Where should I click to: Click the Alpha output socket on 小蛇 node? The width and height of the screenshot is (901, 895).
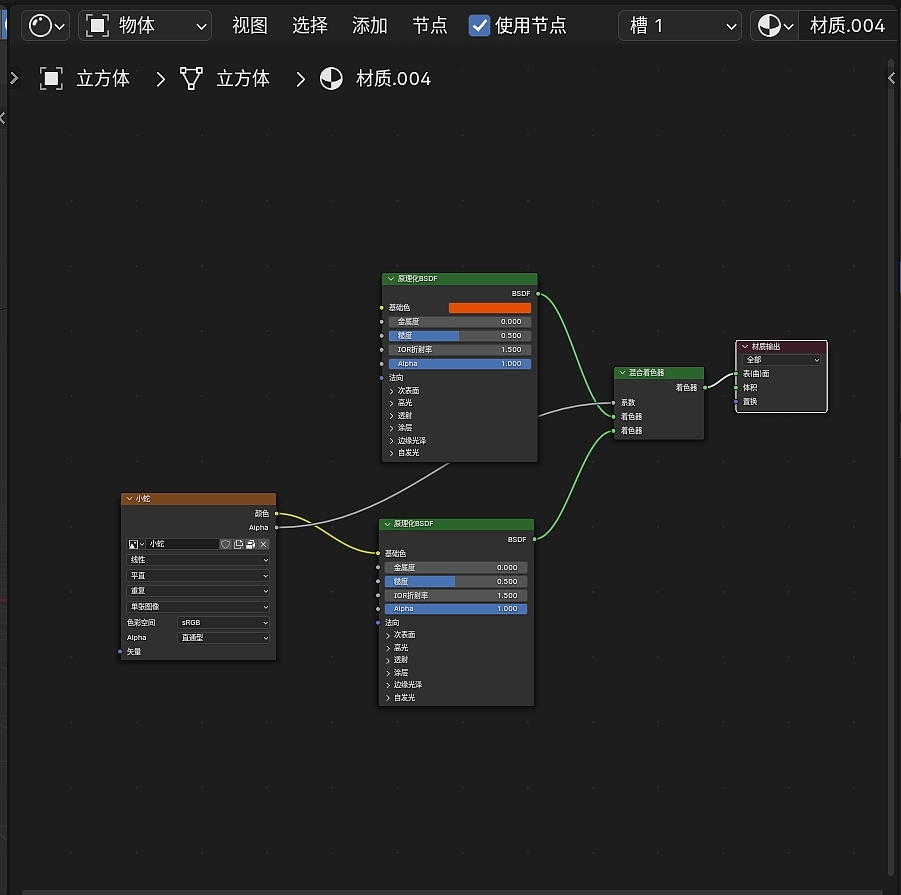(276, 527)
